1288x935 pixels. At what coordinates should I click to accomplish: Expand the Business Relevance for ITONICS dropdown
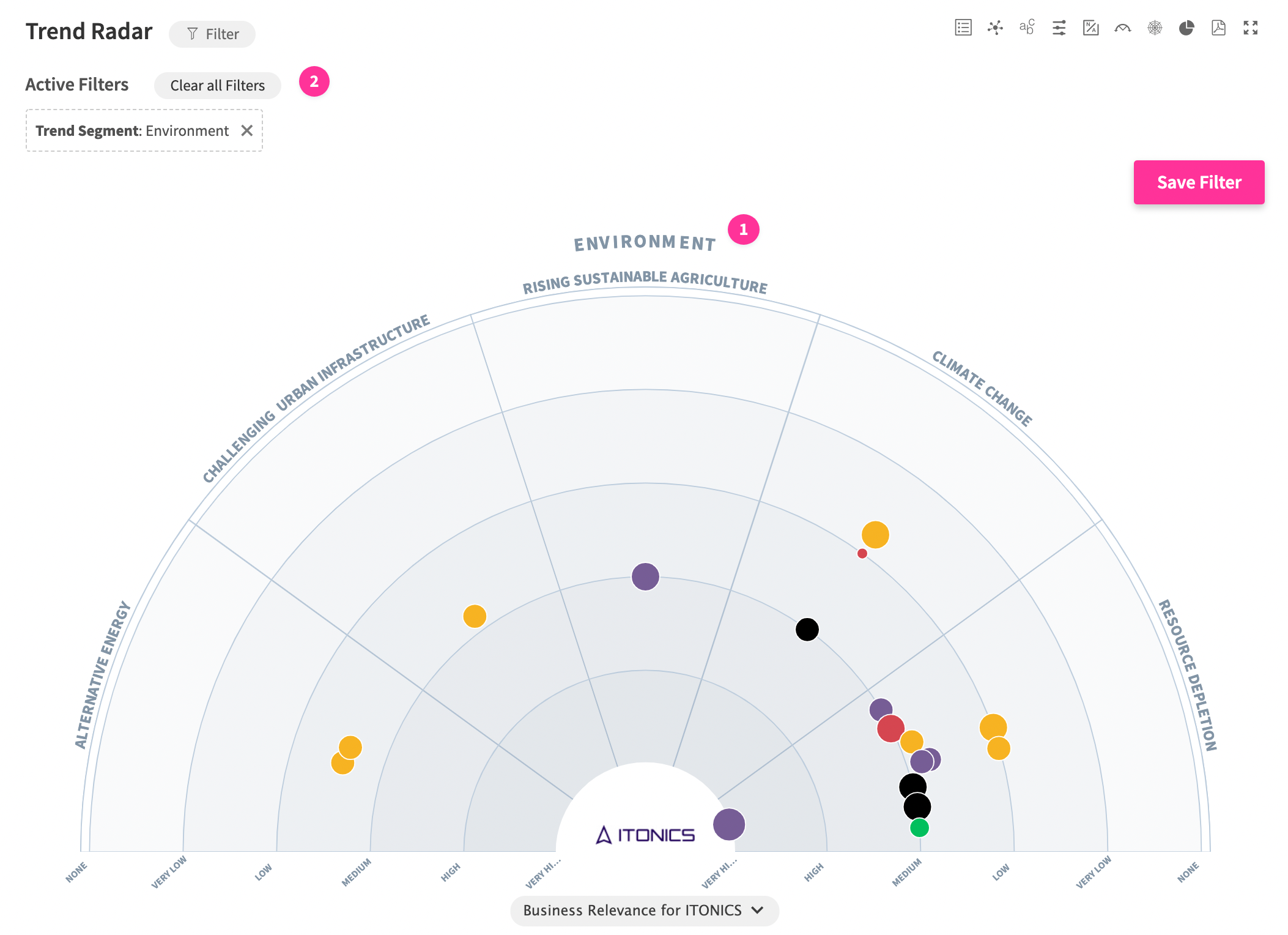[x=644, y=911]
